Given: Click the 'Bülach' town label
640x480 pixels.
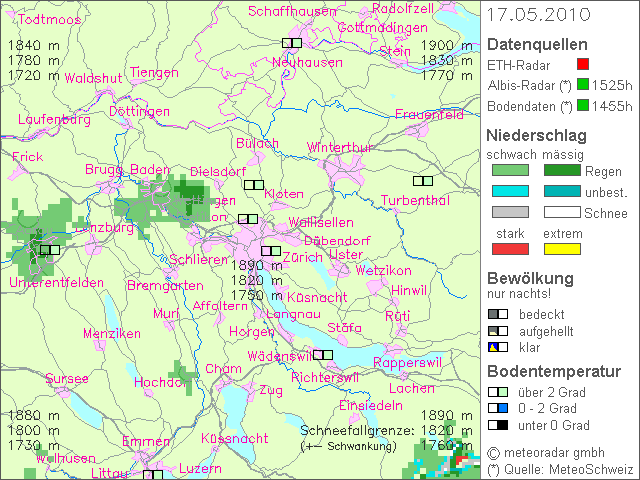Looking at the screenshot, I should [x=258, y=143].
